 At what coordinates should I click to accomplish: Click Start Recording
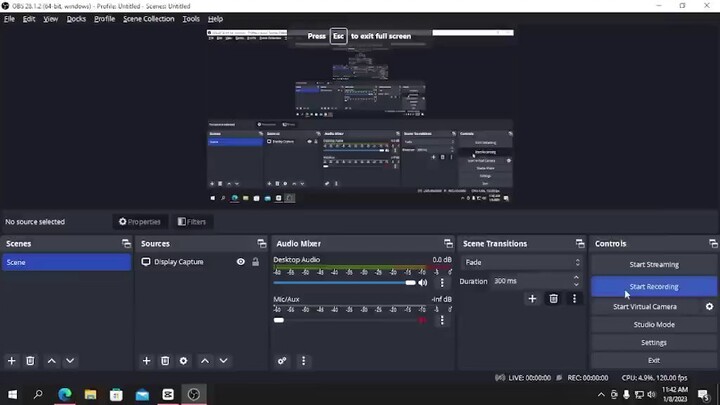pos(654,287)
